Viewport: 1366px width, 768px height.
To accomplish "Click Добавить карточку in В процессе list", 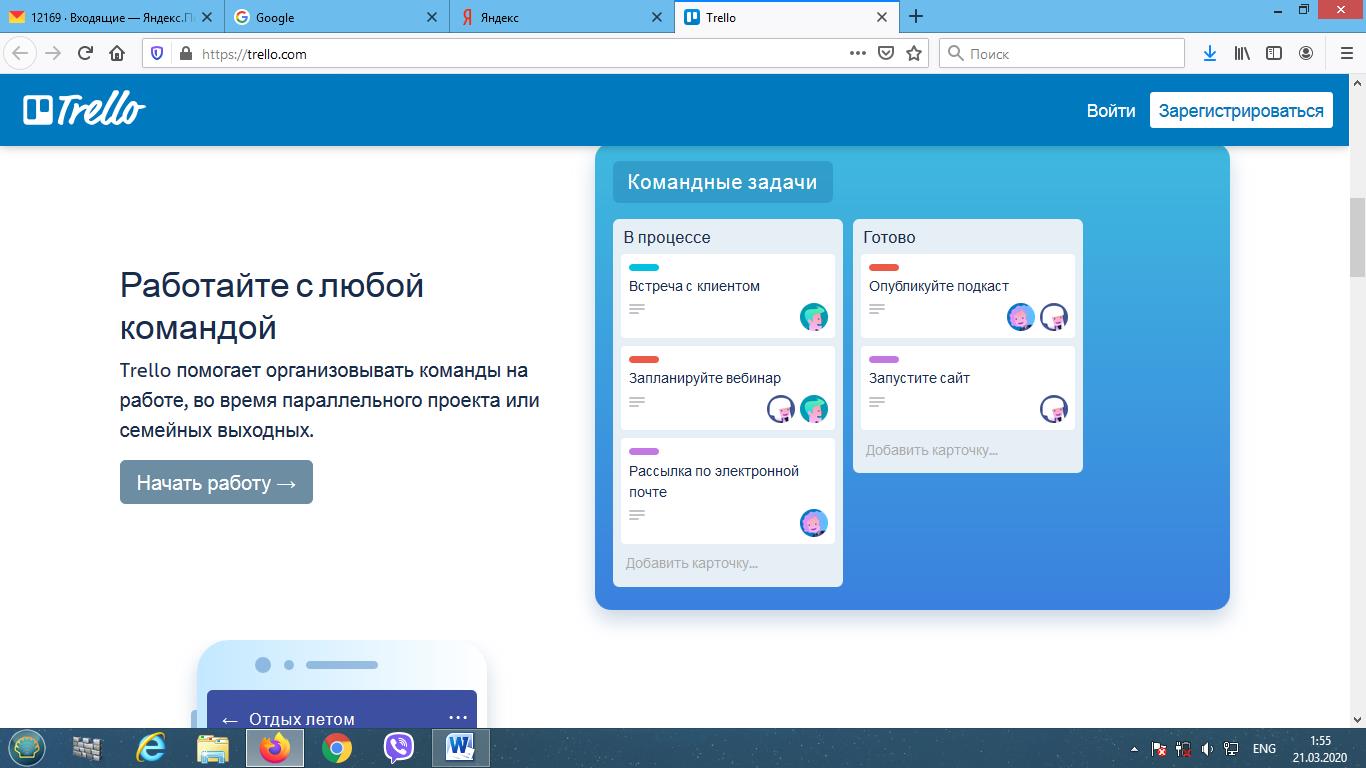I will pyautogui.click(x=692, y=563).
